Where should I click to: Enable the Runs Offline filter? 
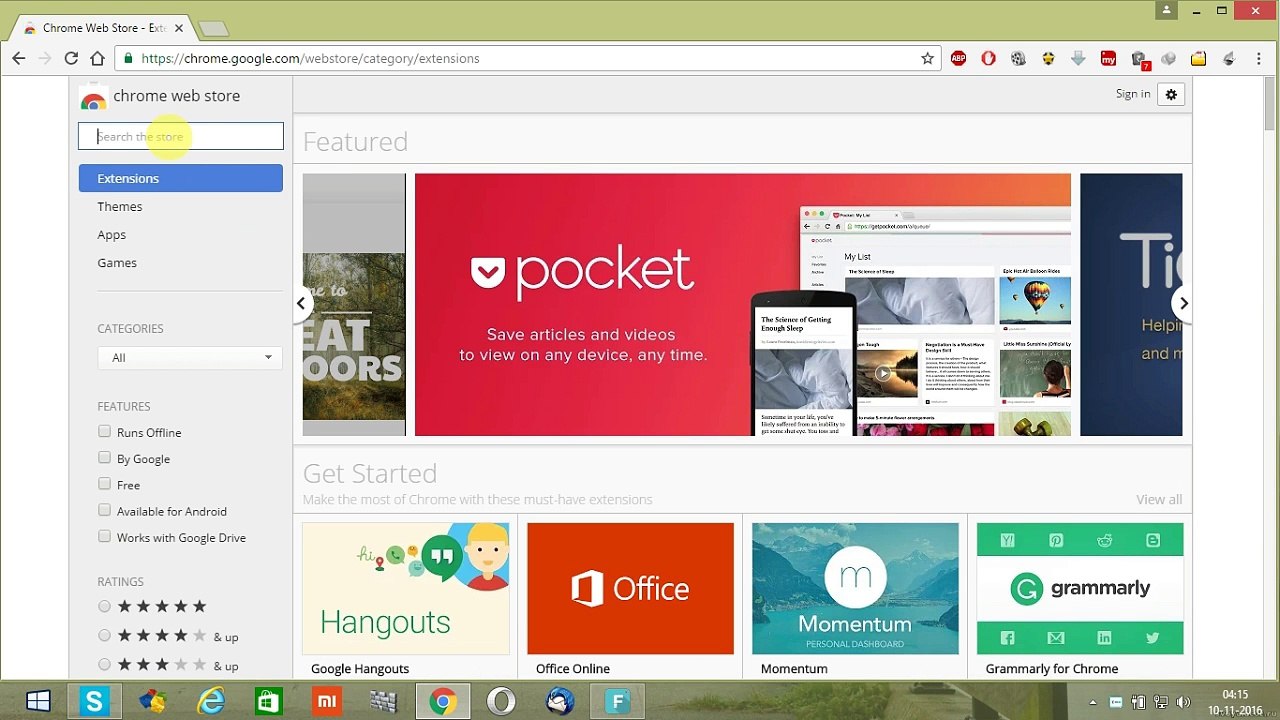click(x=104, y=432)
